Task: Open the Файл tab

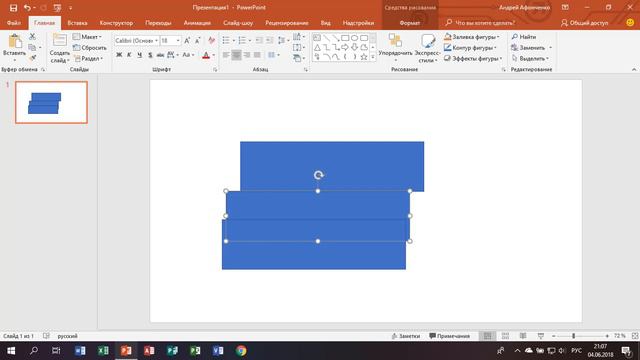Action: point(14,23)
